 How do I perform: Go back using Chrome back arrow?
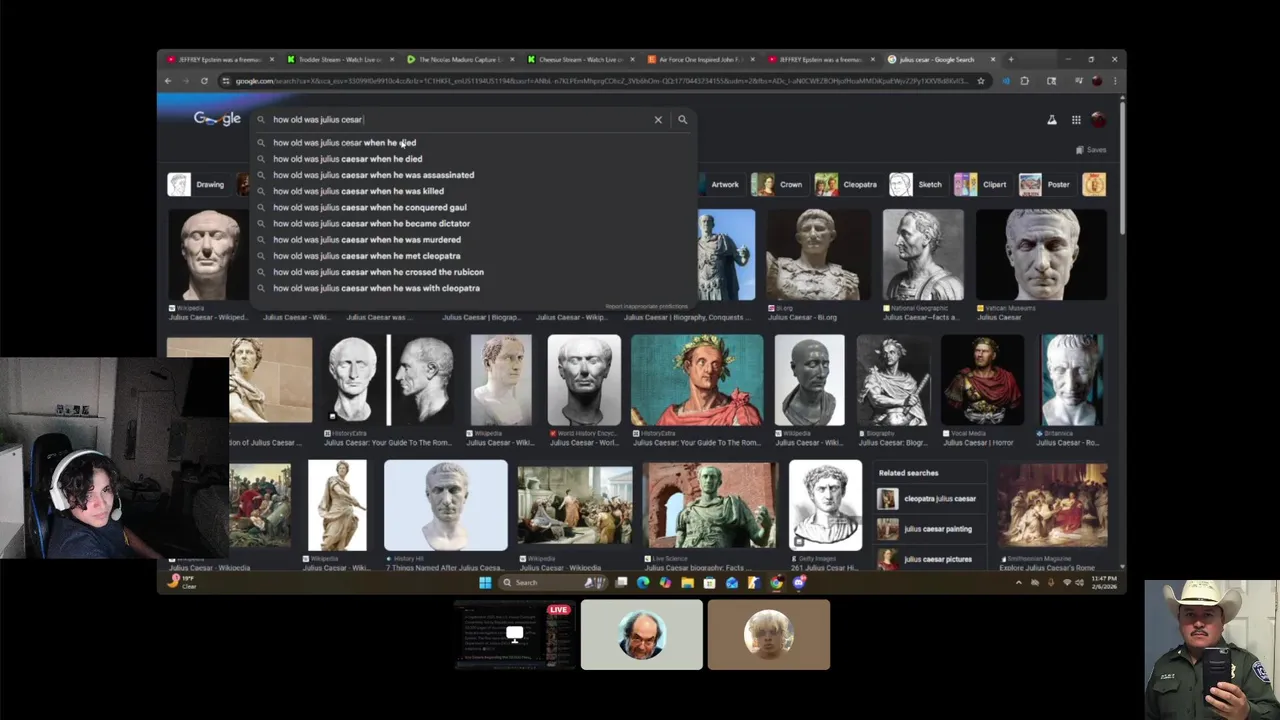168,81
